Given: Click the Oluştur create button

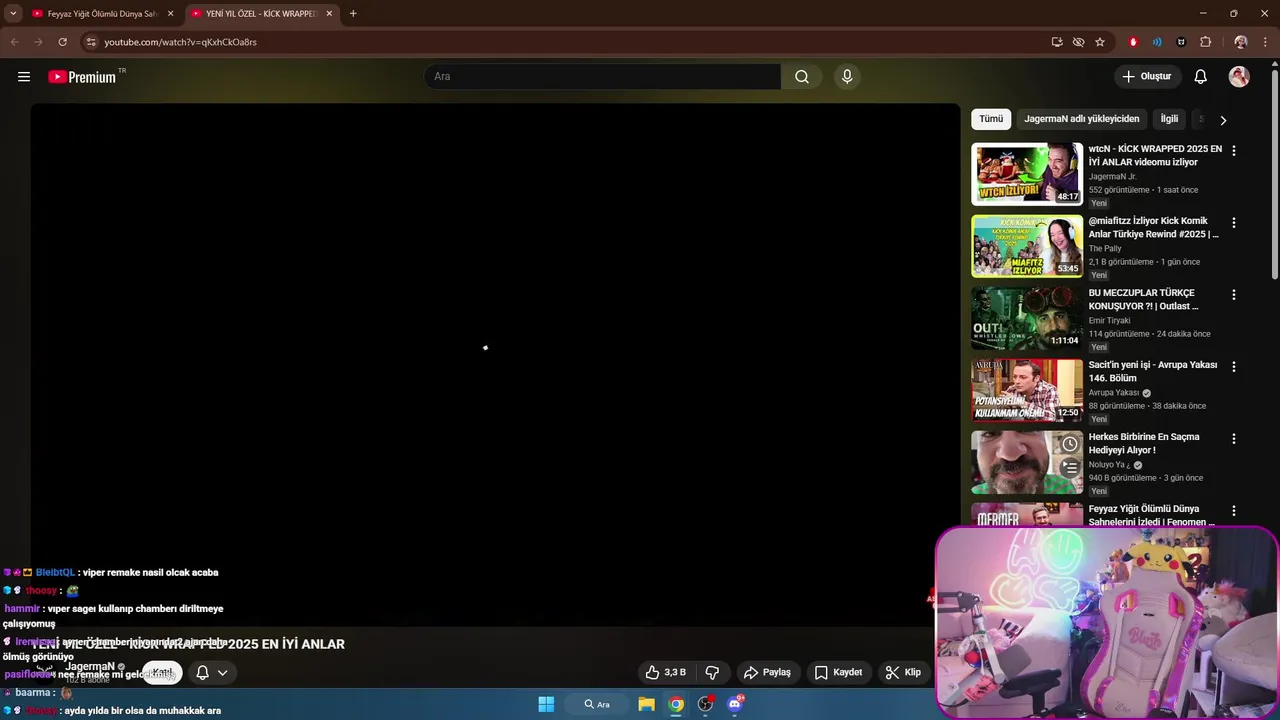Looking at the screenshot, I should 1147,77.
